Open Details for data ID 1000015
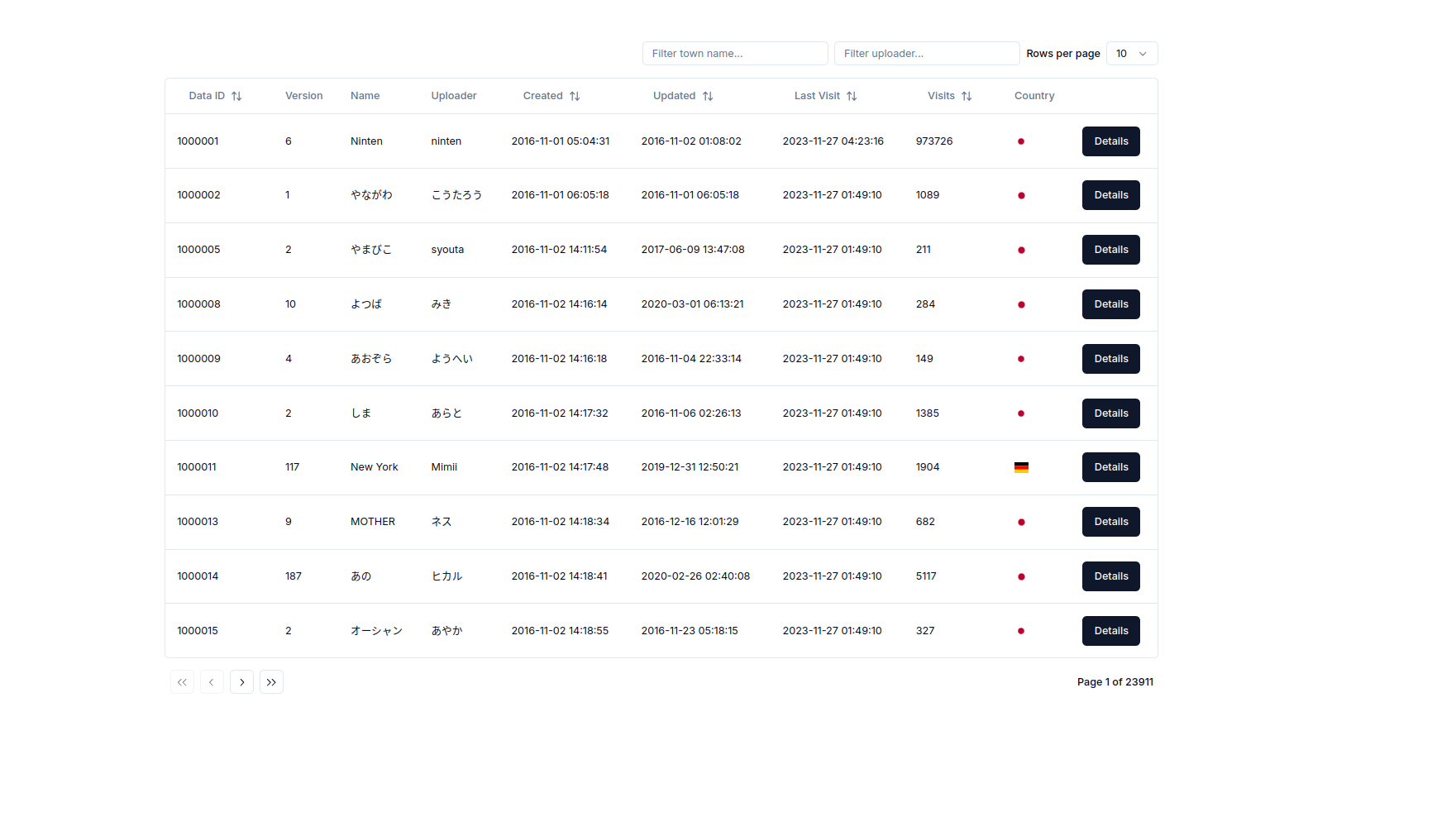The height and width of the screenshot is (817, 1456). 1111,631
